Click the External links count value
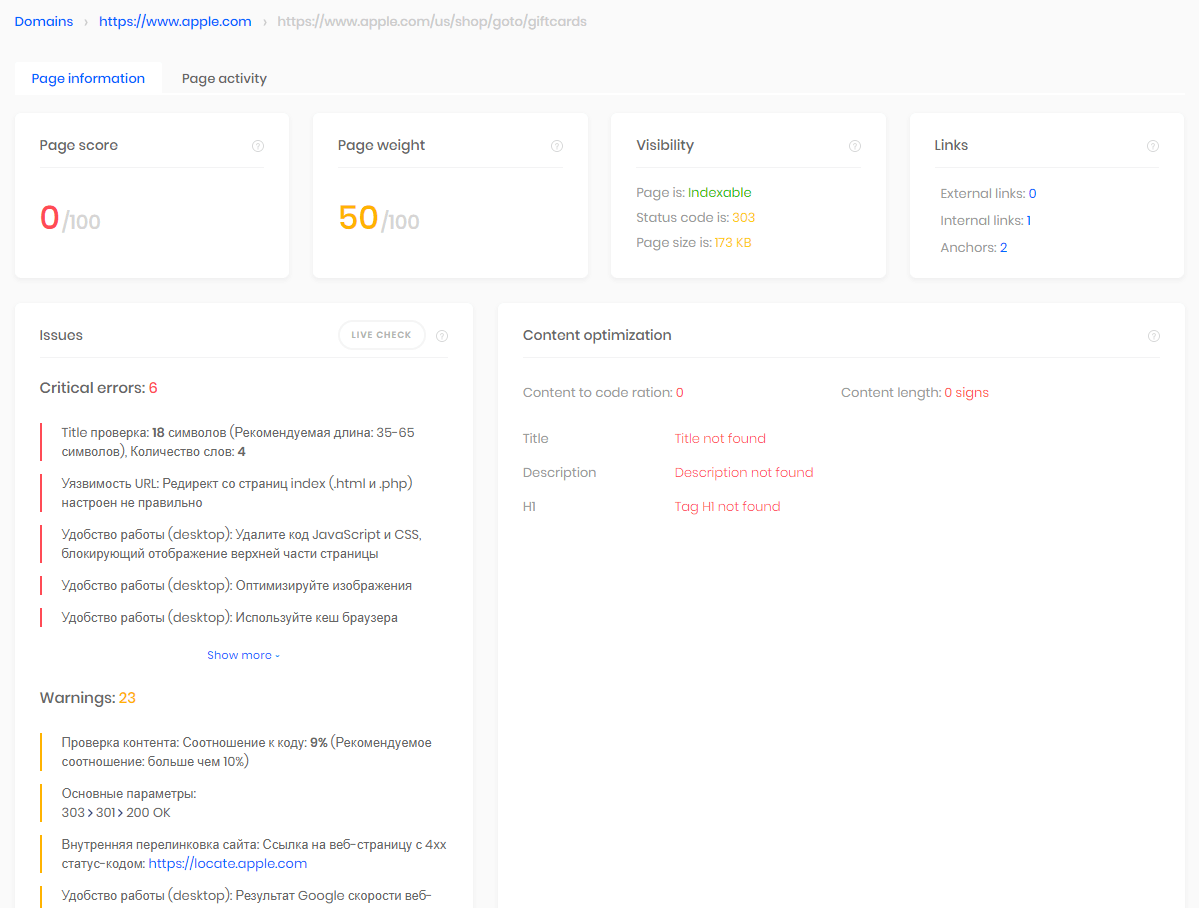The height and width of the screenshot is (908, 1199). (1032, 194)
